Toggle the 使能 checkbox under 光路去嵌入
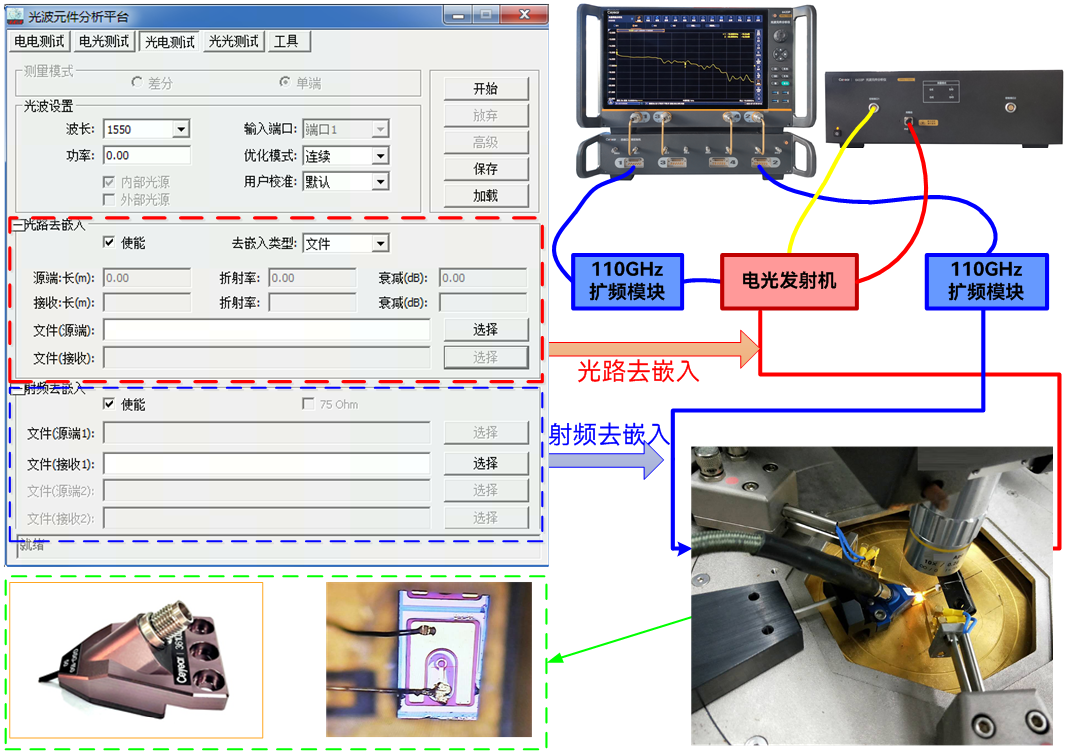 point(110,243)
